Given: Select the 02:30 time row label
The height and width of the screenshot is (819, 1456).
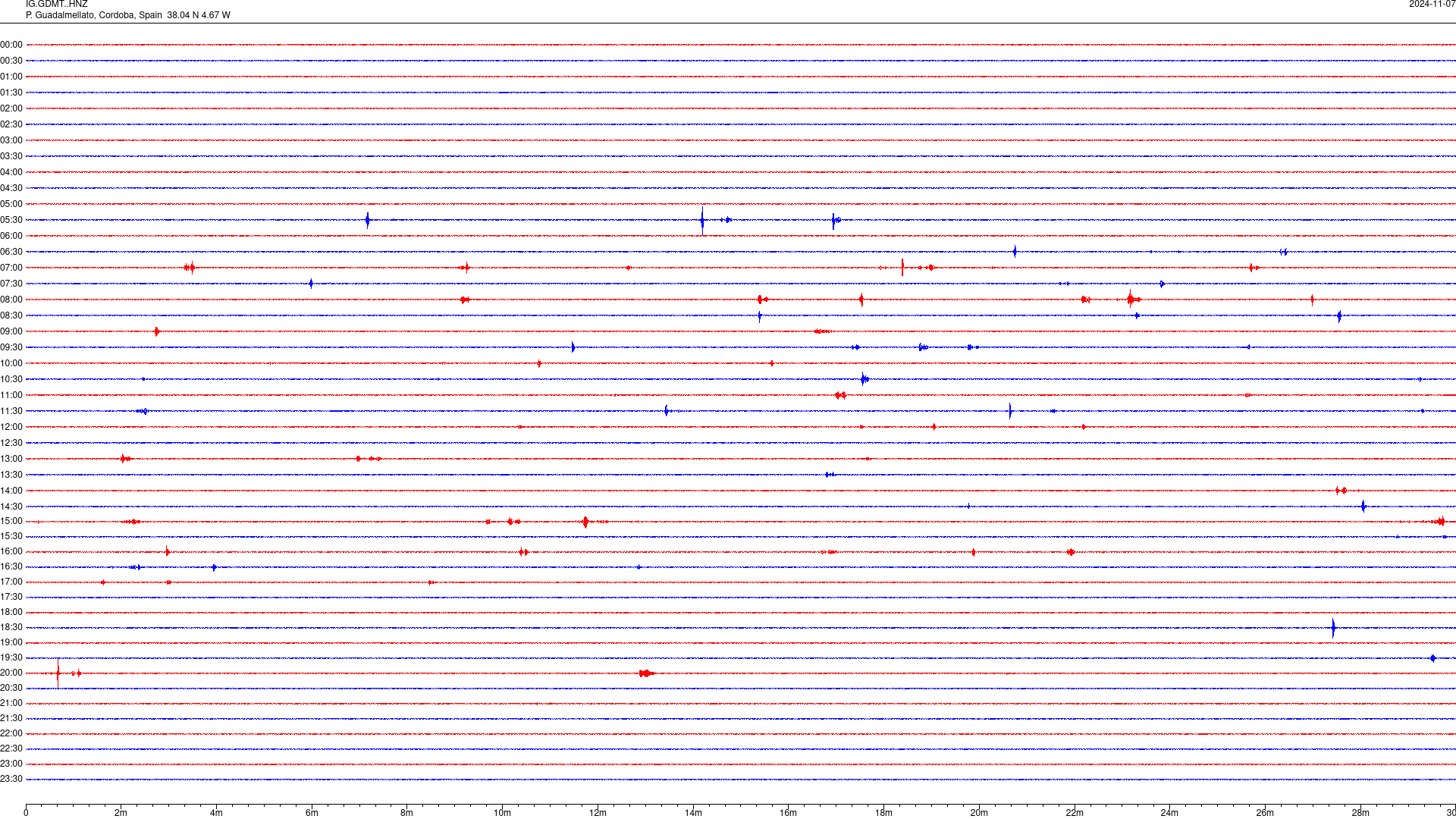Looking at the screenshot, I should click(x=11, y=124).
